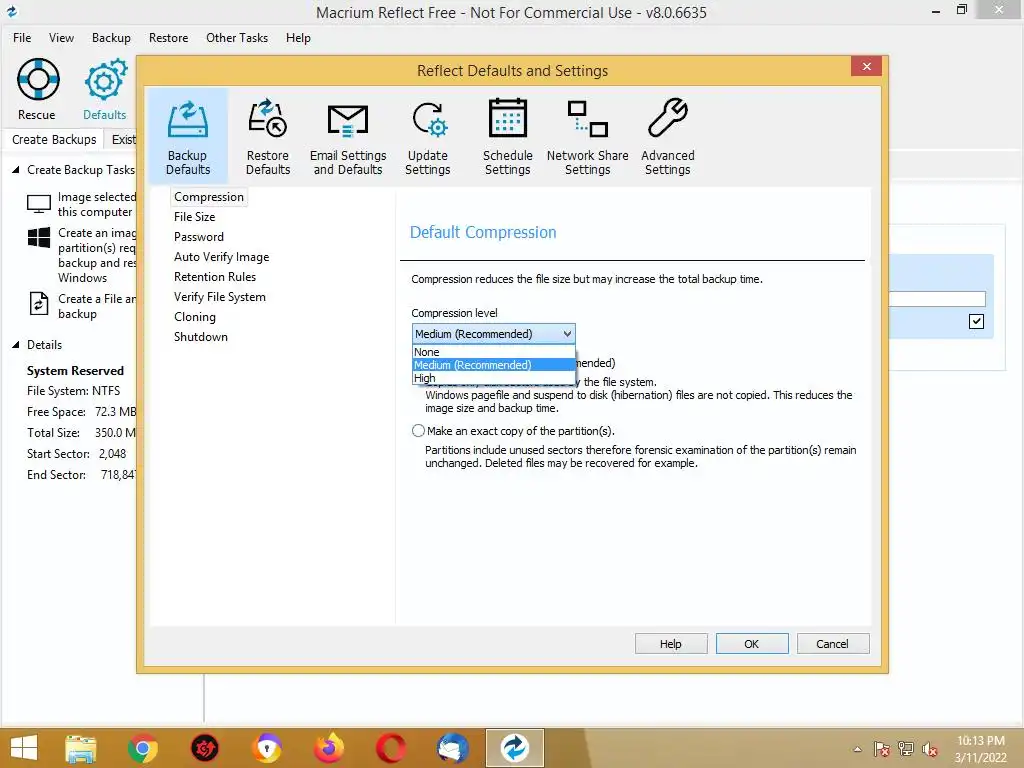Screen dimensions: 1024x768
Task: Open the Backup menu
Action: coord(111,38)
